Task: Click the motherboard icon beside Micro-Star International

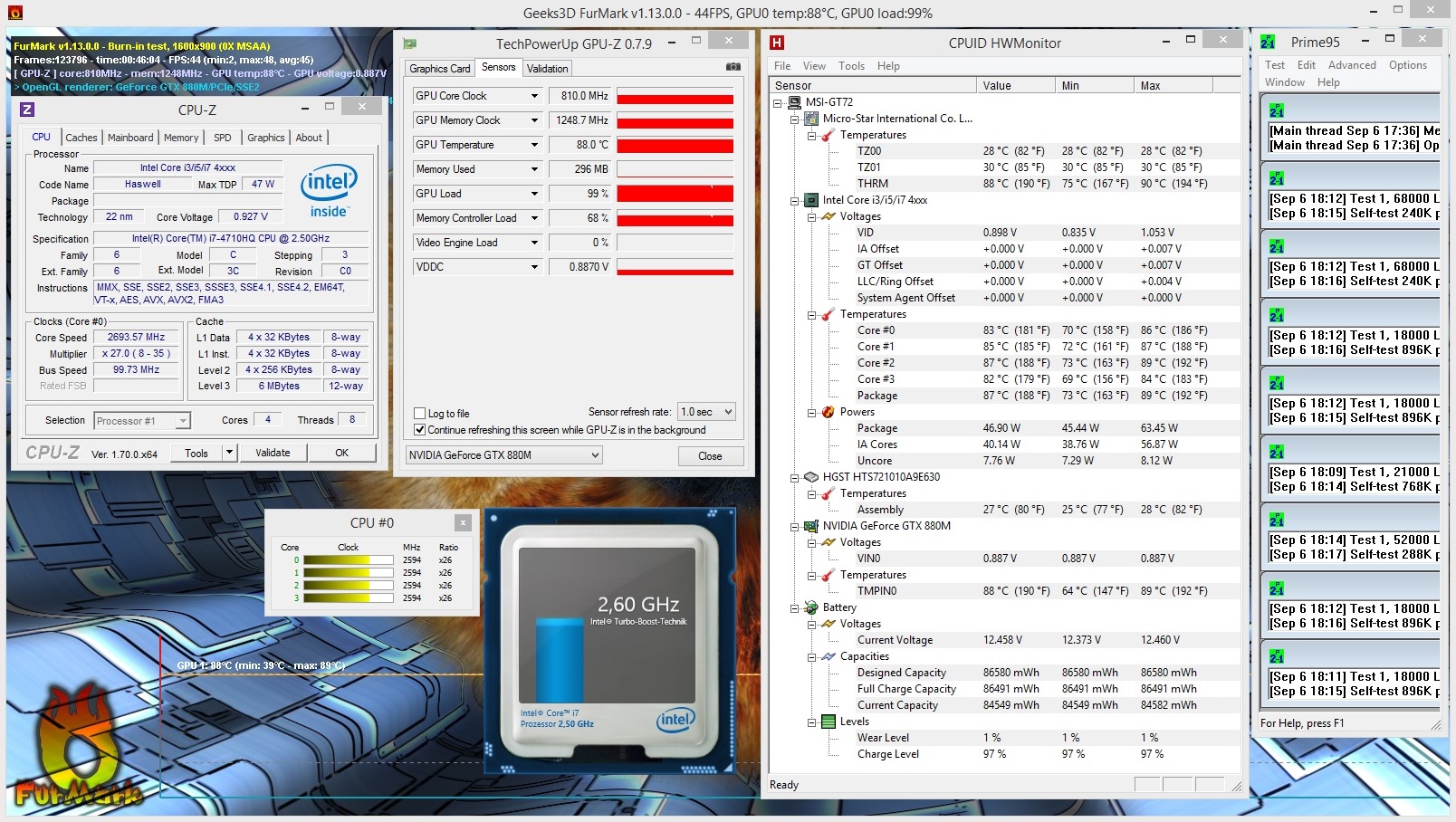Action: 811,119
